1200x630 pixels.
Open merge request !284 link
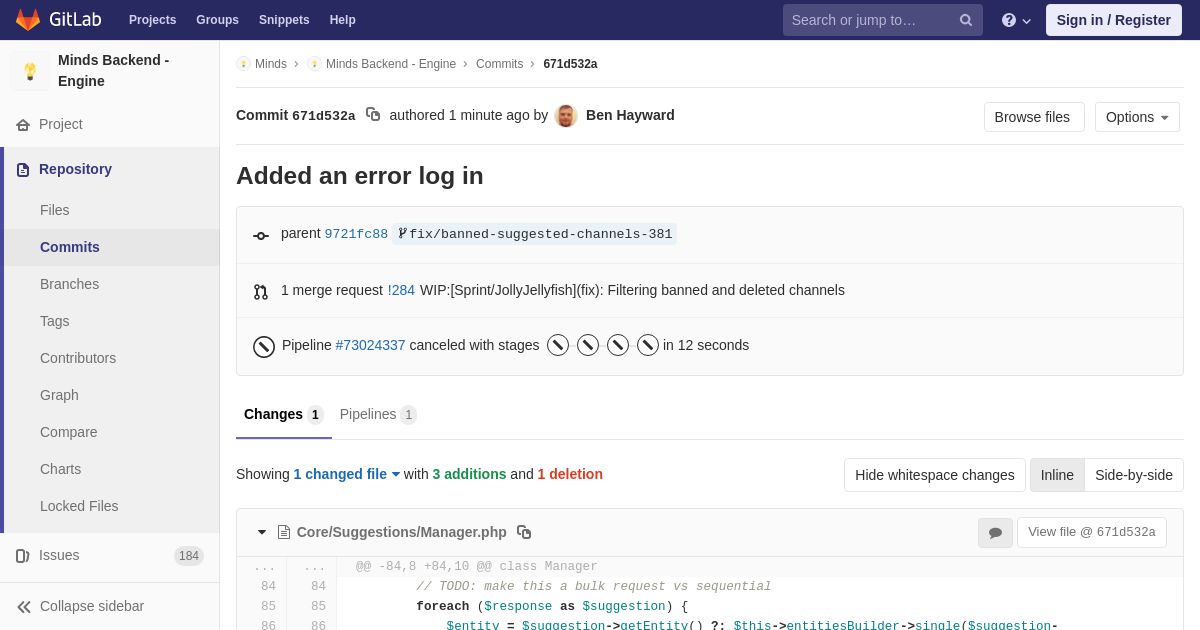click(x=401, y=290)
